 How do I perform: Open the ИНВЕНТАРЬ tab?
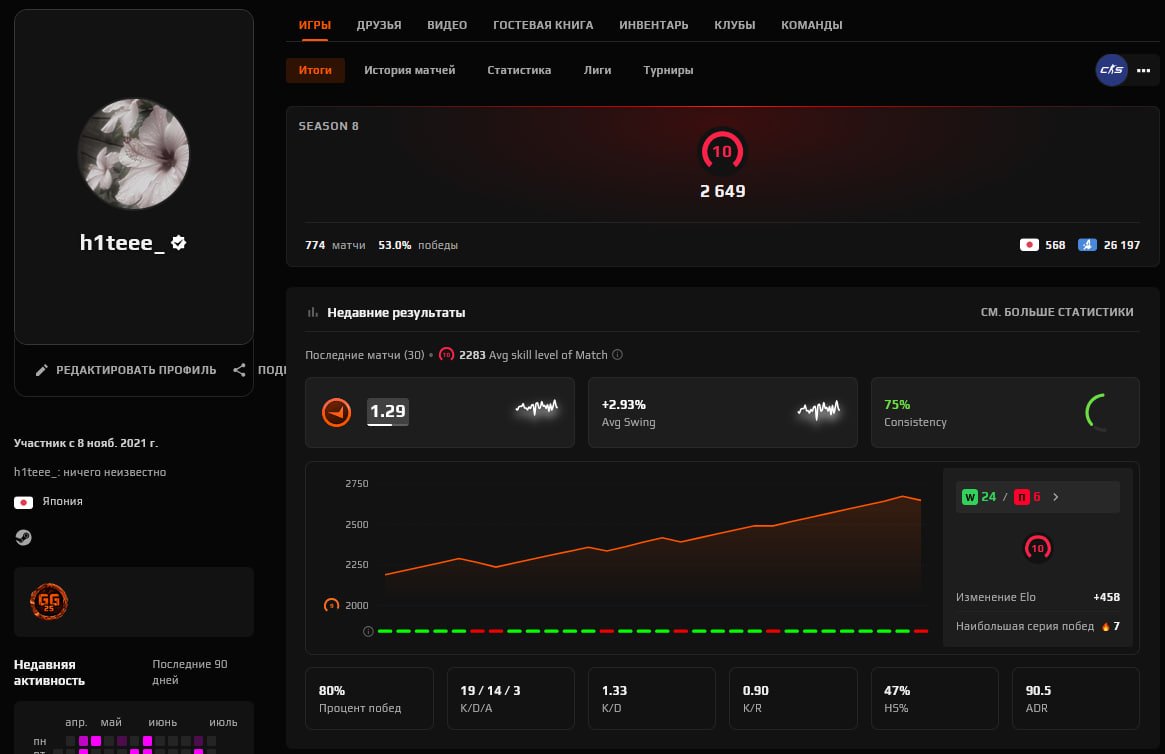coord(654,25)
